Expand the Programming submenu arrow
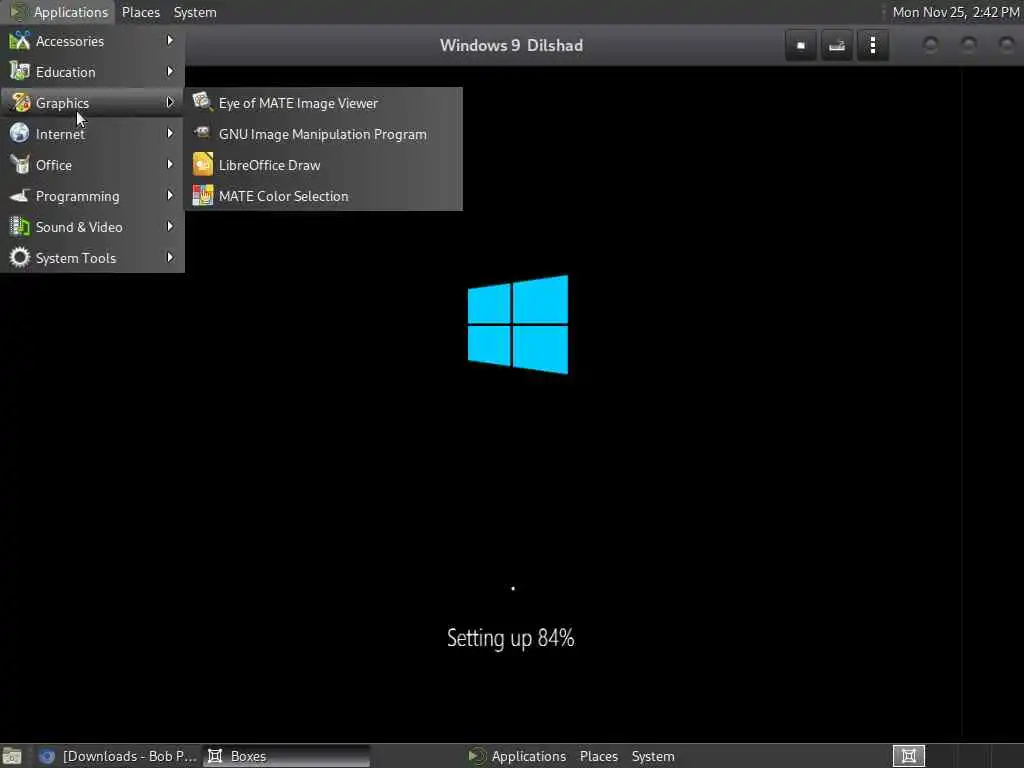This screenshot has width=1024, height=768. coord(170,195)
